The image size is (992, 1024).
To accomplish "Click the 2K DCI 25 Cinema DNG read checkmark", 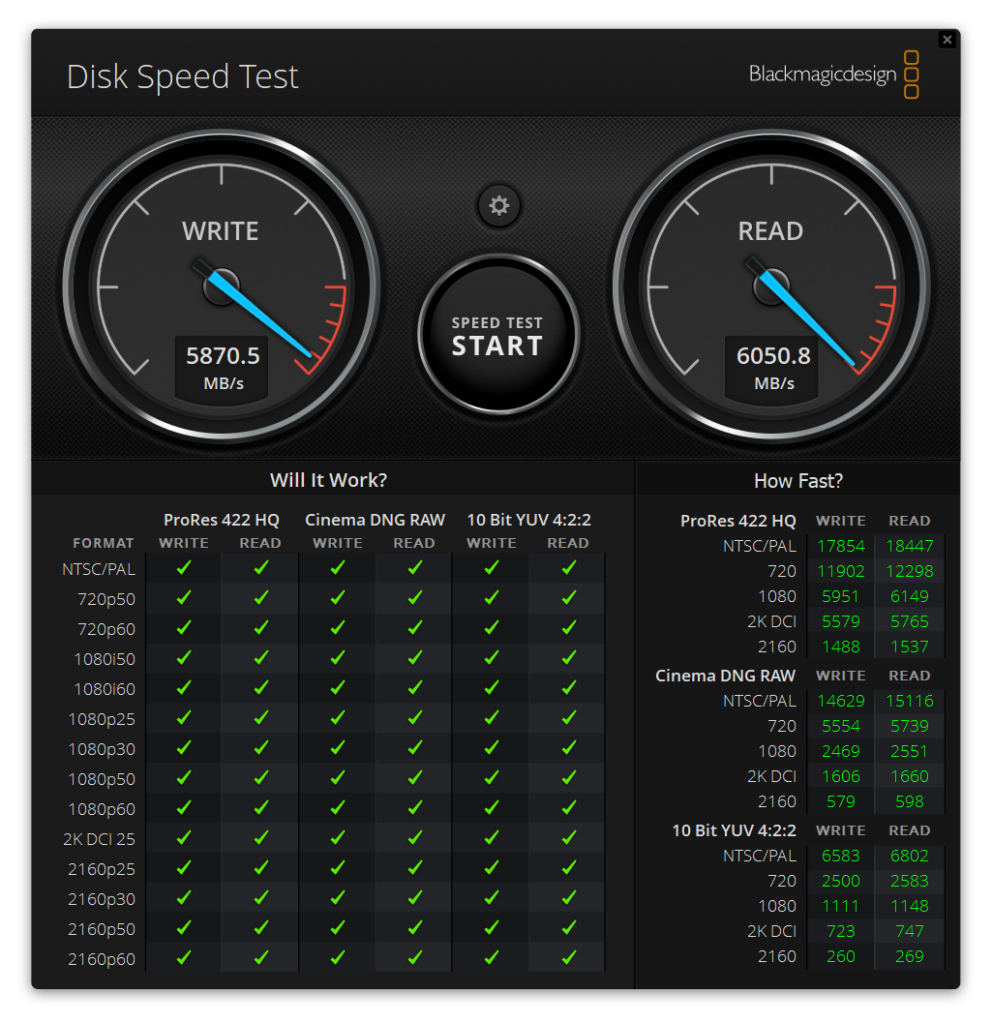I will click(x=415, y=838).
